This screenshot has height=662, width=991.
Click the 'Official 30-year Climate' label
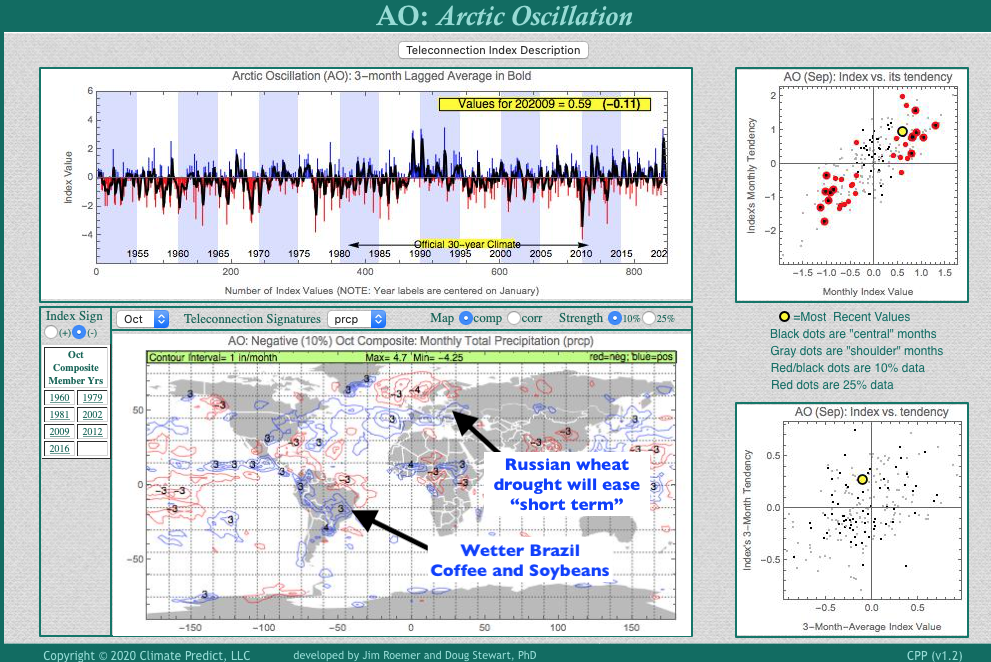click(x=467, y=244)
